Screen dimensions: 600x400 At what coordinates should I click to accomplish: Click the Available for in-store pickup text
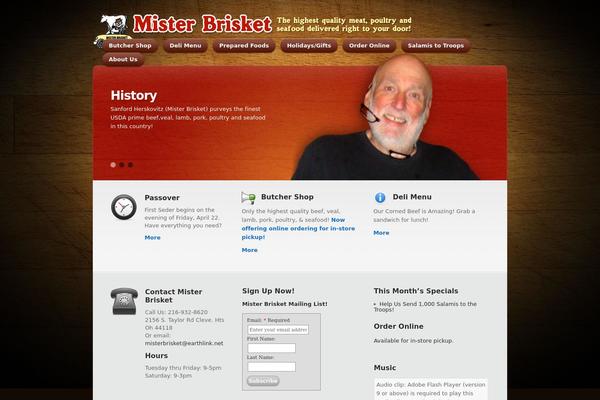tap(412, 341)
